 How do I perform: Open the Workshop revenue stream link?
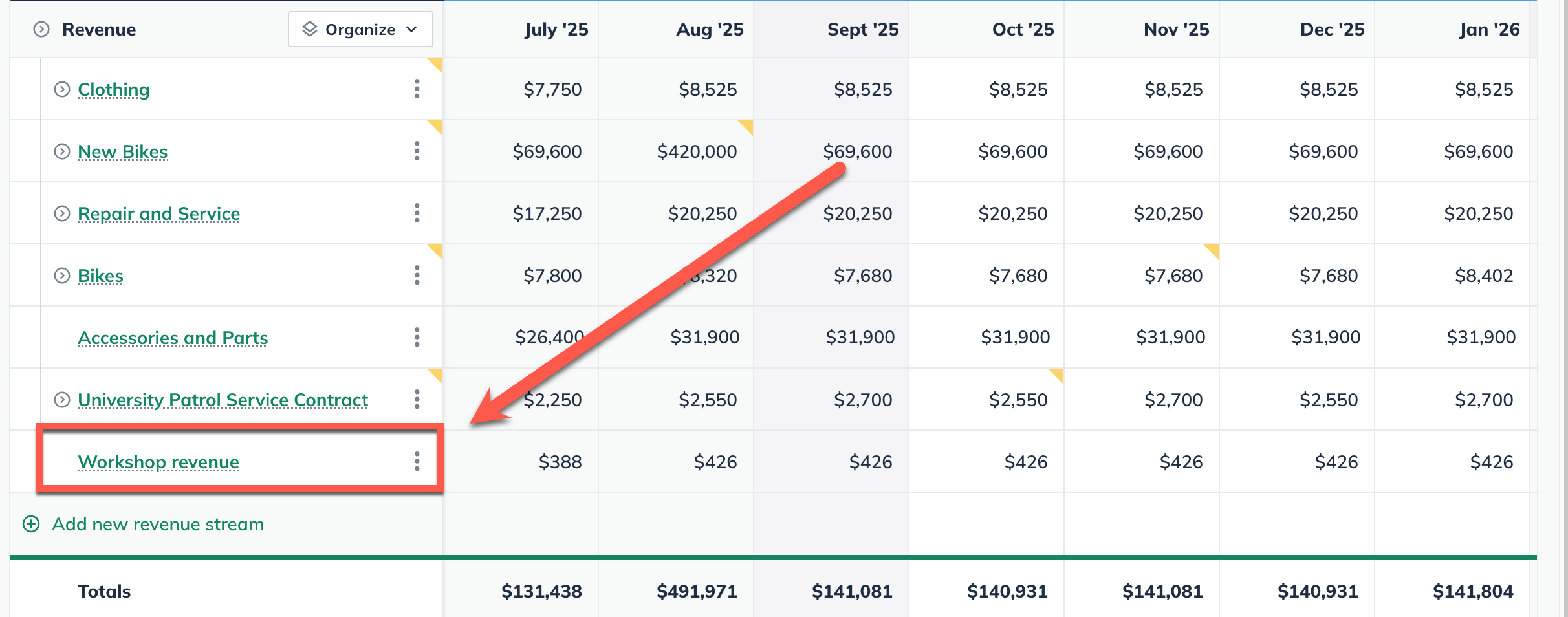pos(158,462)
